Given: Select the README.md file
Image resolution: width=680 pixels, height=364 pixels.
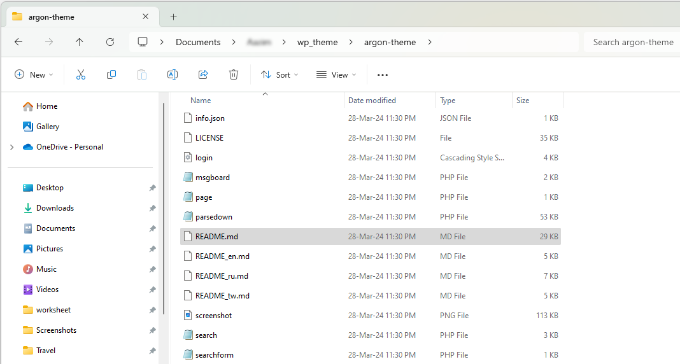Looking at the screenshot, I should (x=370, y=236).
